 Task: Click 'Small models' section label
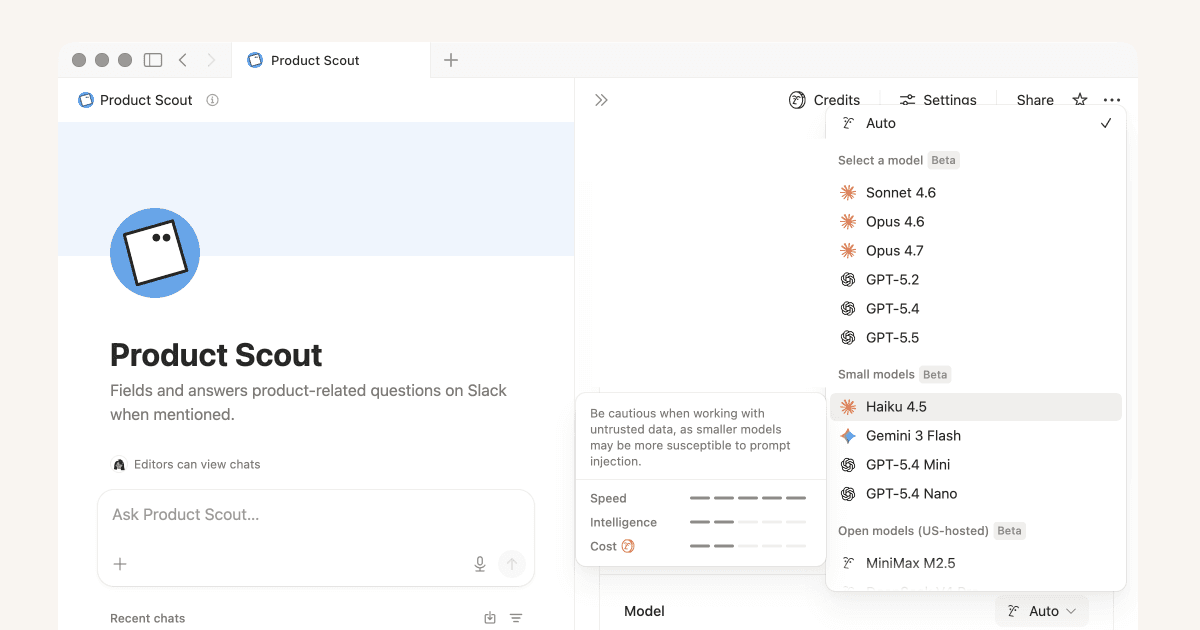click(x=876, y=374)
